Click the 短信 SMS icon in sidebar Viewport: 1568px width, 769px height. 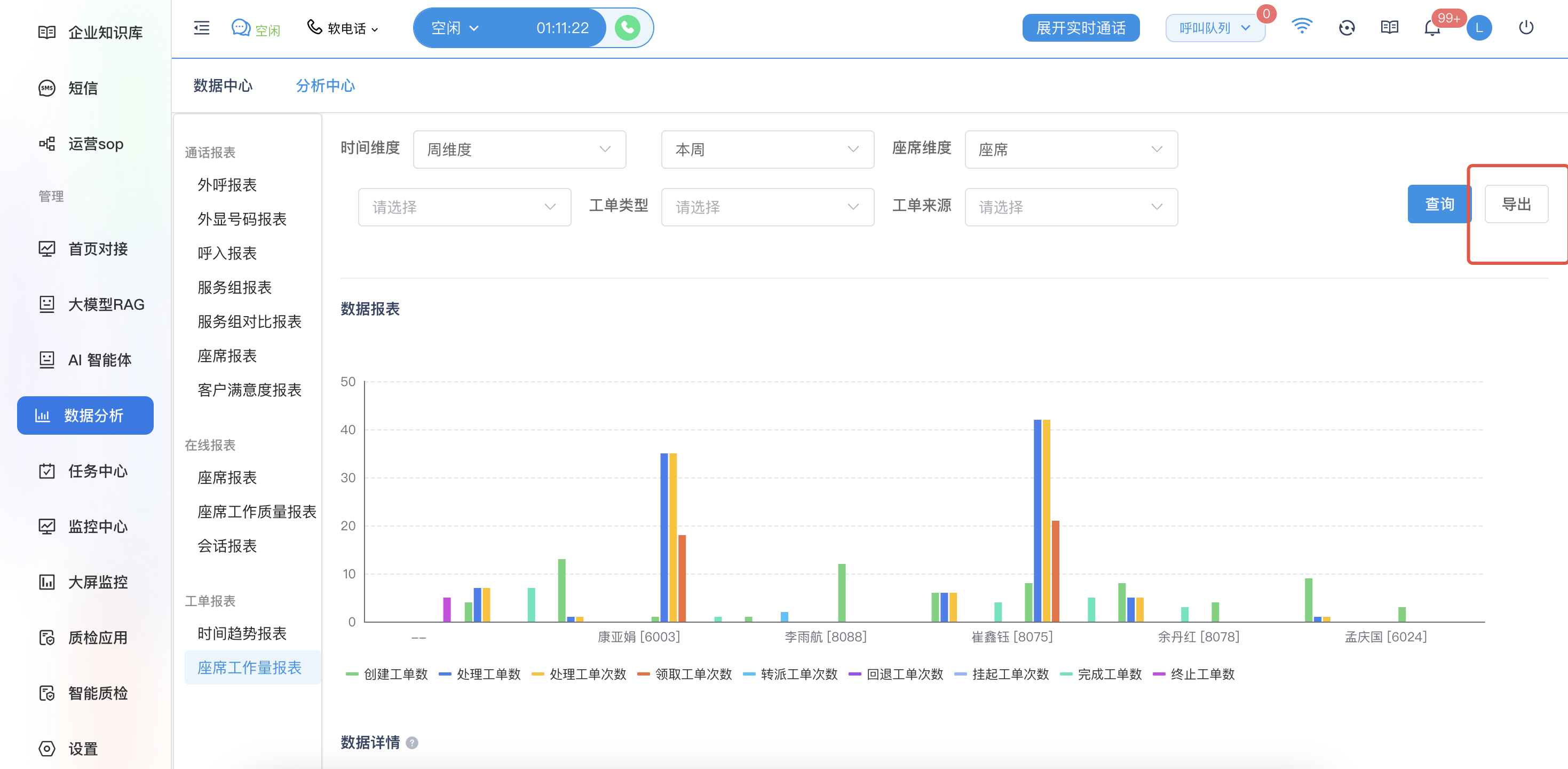coord(47,88)
